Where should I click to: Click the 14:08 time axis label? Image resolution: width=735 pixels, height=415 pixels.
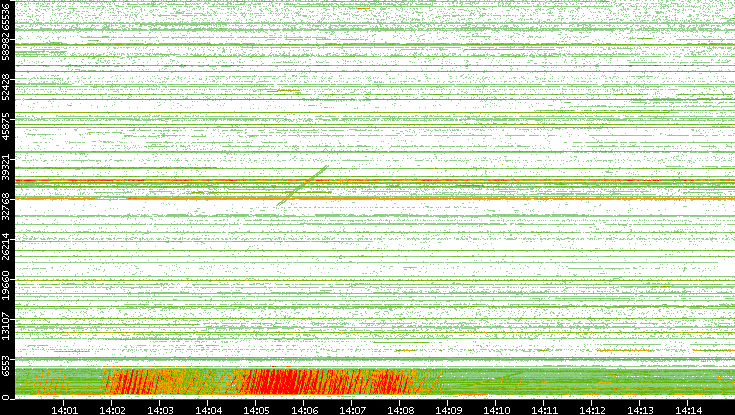pyautogui.click(x=400, y=409)
